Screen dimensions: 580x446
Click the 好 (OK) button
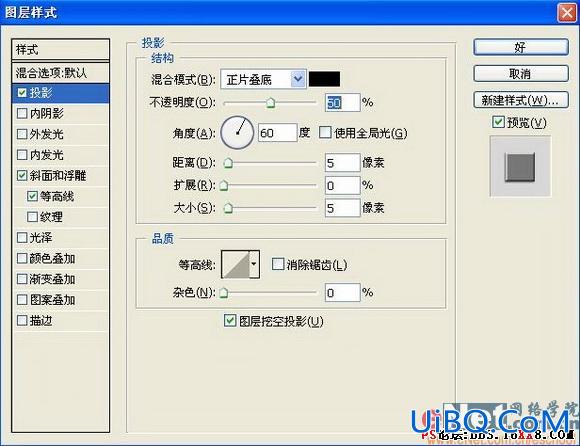[521, 47]
